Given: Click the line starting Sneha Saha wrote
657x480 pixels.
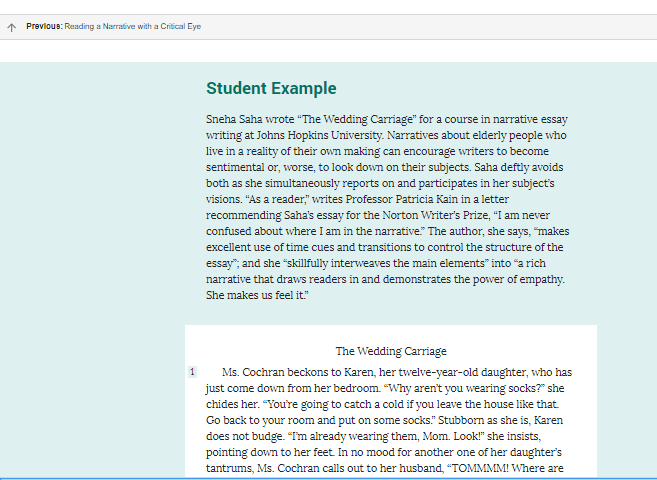Looking at the screenshot, I should [387, 119].
